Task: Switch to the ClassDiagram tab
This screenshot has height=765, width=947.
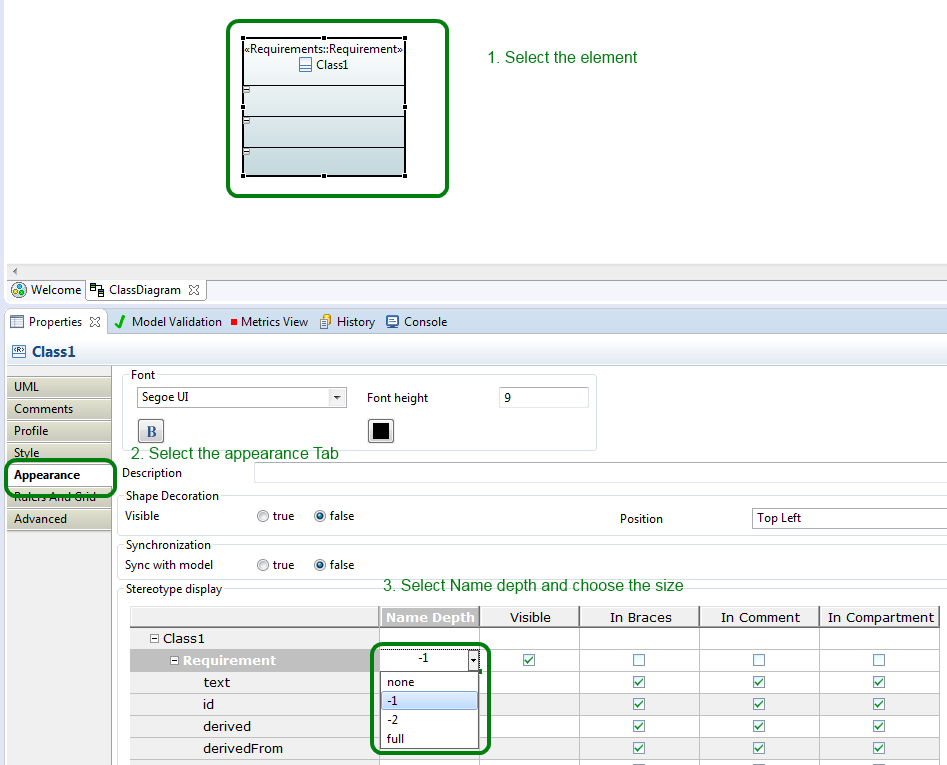Action: (146, 290)
